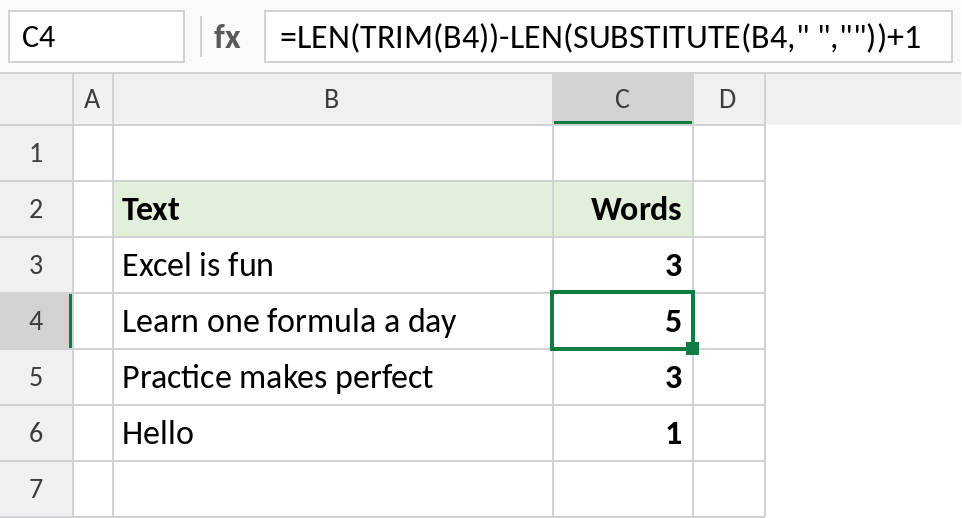Click the 'Words' header cell
The width and height of the screenshot is (962, 518).
[623, 209]
